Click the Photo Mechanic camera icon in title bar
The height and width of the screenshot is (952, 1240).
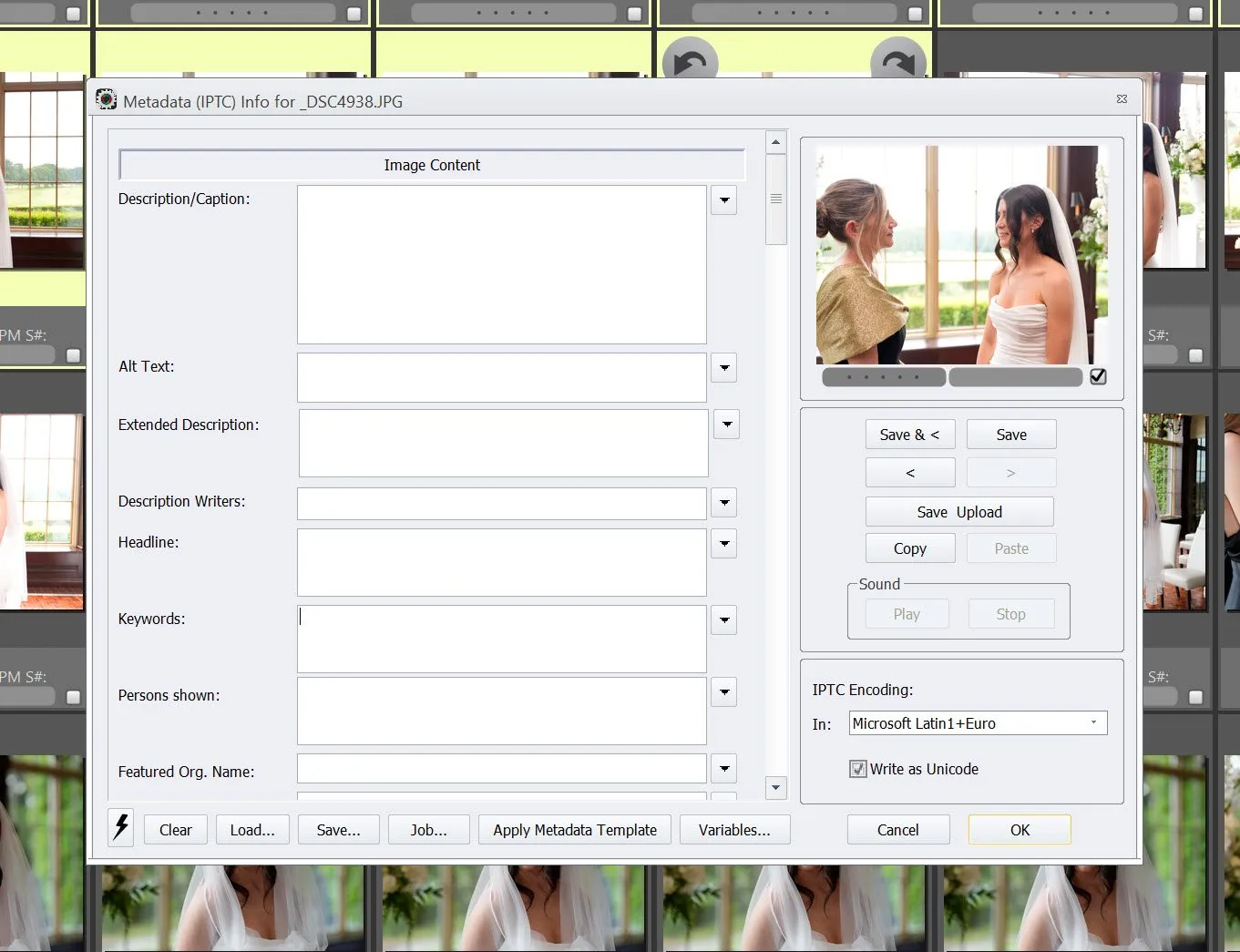pyautogui.click(x=107, y=100)
